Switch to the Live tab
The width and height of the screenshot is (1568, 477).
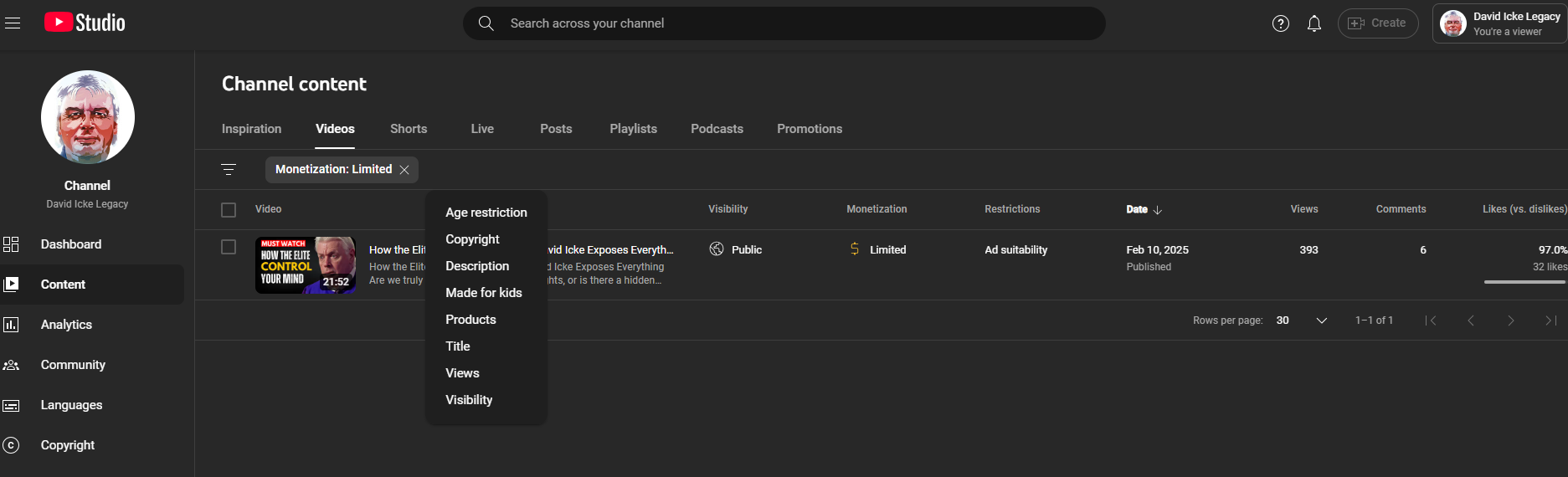[x=482, y=129]
